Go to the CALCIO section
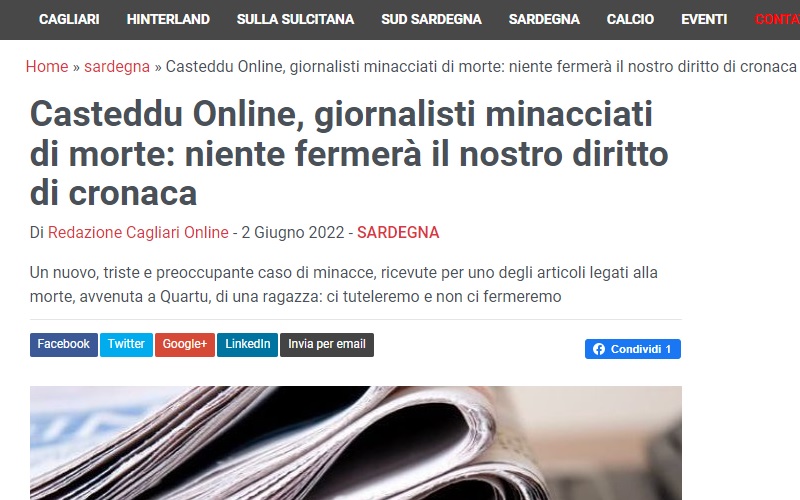The image size is (800, 500). [630, 19]
